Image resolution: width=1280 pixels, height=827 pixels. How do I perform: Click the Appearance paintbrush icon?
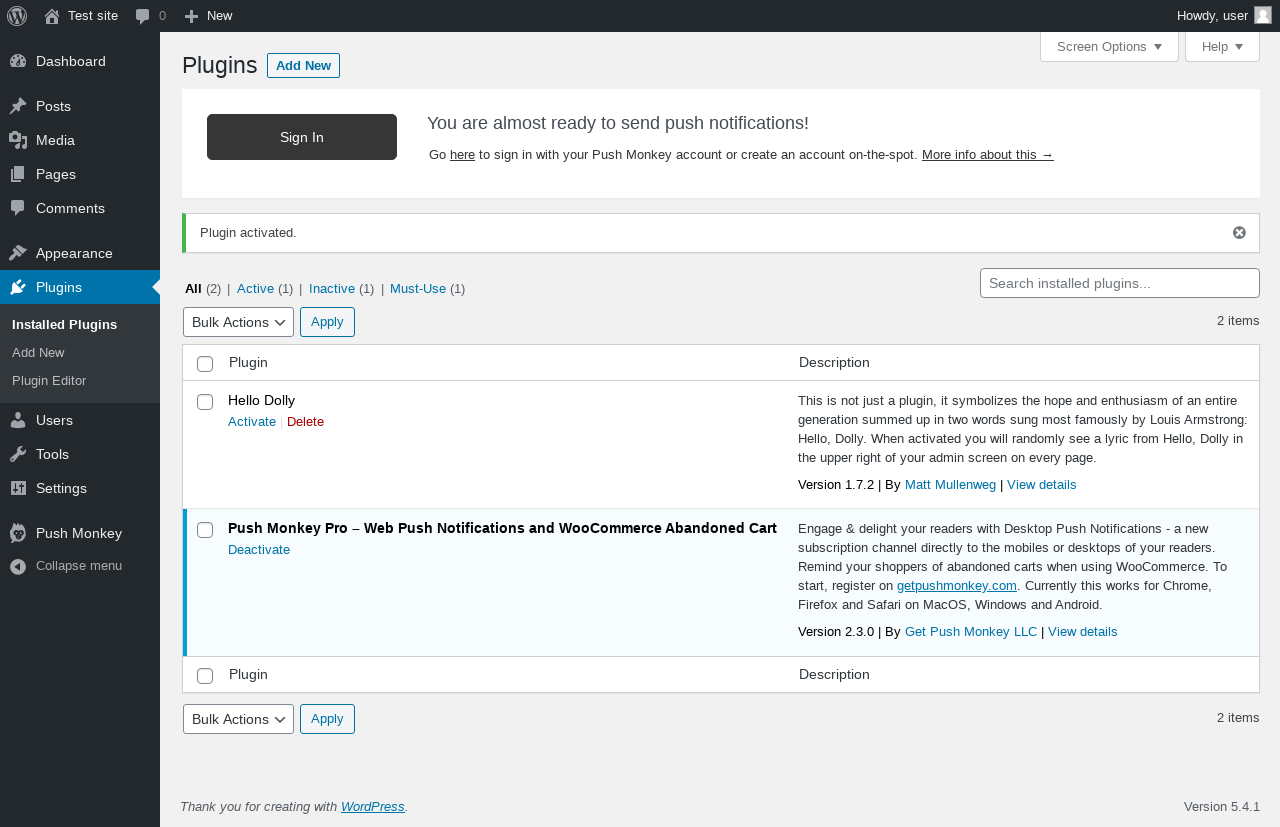point(18,253)
